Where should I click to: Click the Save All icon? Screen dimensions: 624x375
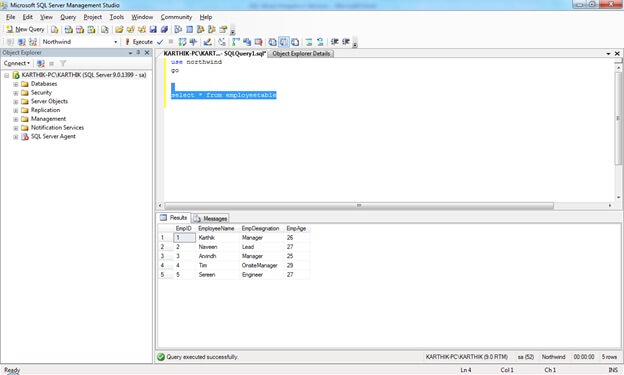[164, 29]
